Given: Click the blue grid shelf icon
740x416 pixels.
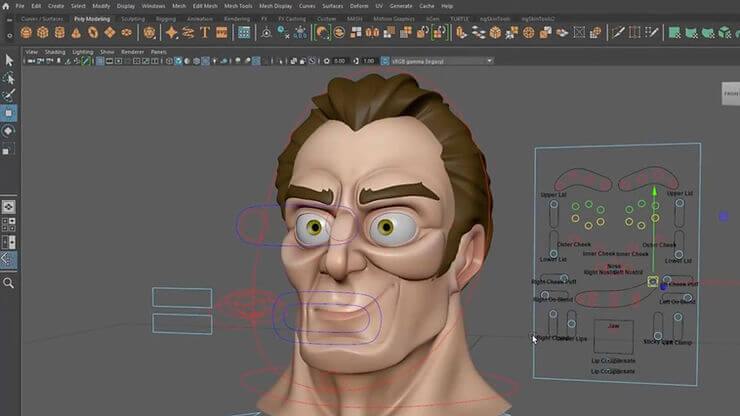Looking at the screenshot, I should pyautogui.click(x=244, y=33).
